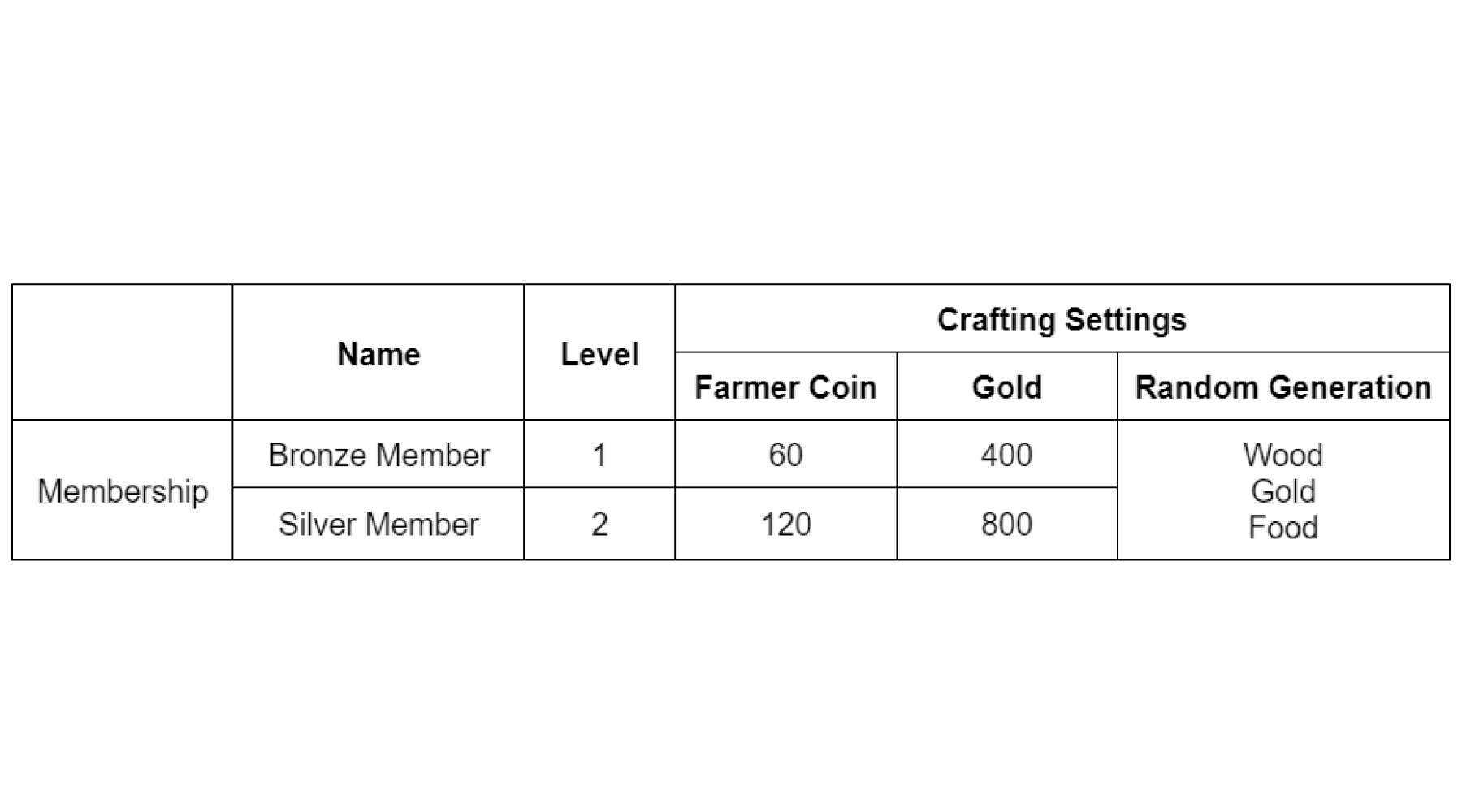This screenshot has width=1462, height=812.
Task: Click Bronze Member level value 1
Action: pos(599,455)
